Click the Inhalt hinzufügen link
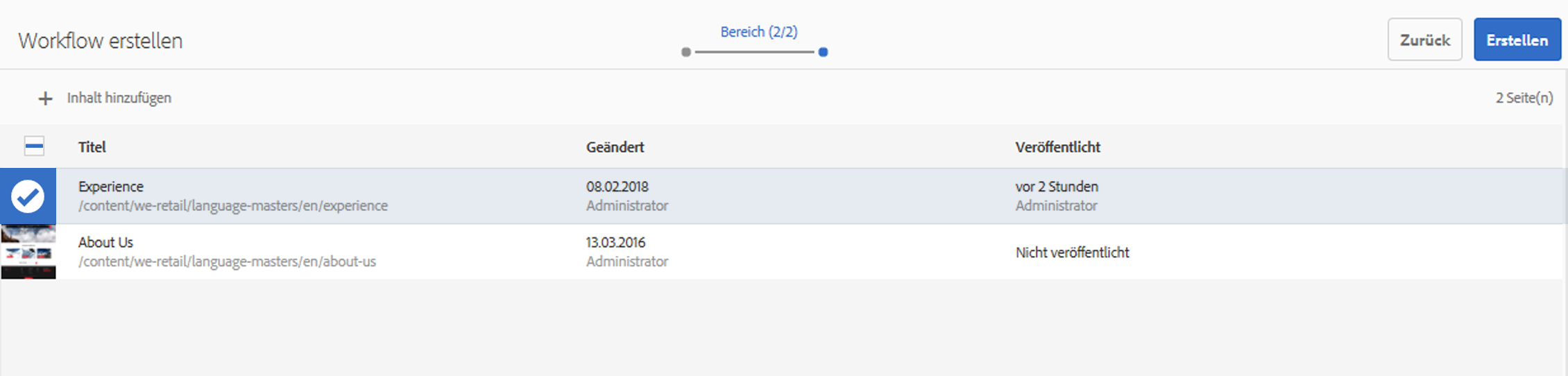1568x376 pixels. [x=119, y=98]
